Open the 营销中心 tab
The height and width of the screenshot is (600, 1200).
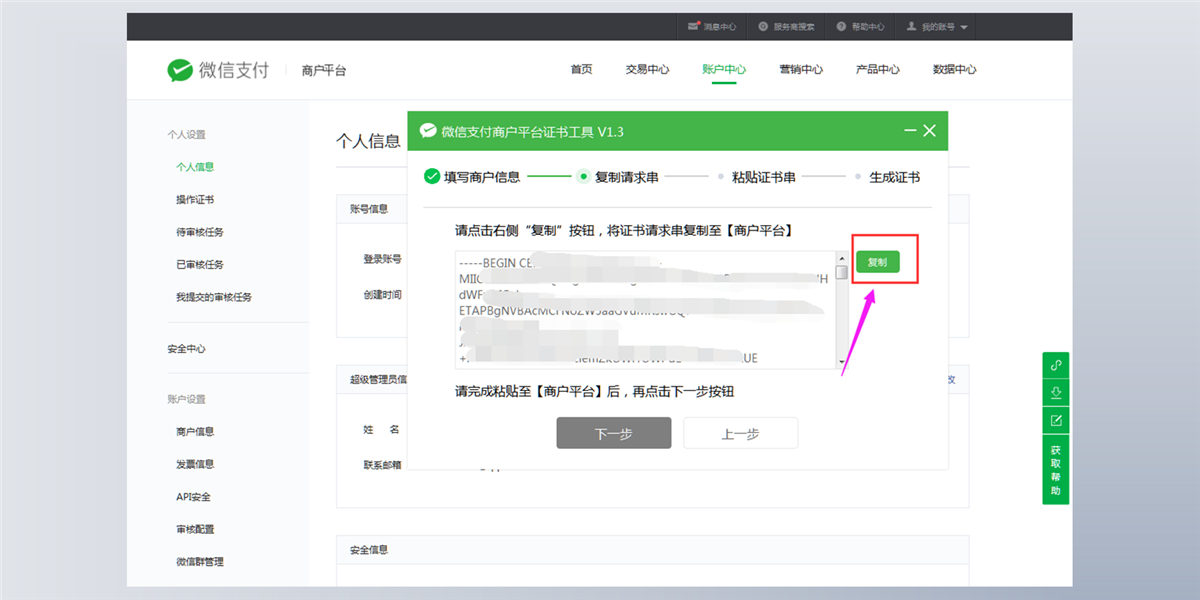pyautogui.click(x=801, y=69)
